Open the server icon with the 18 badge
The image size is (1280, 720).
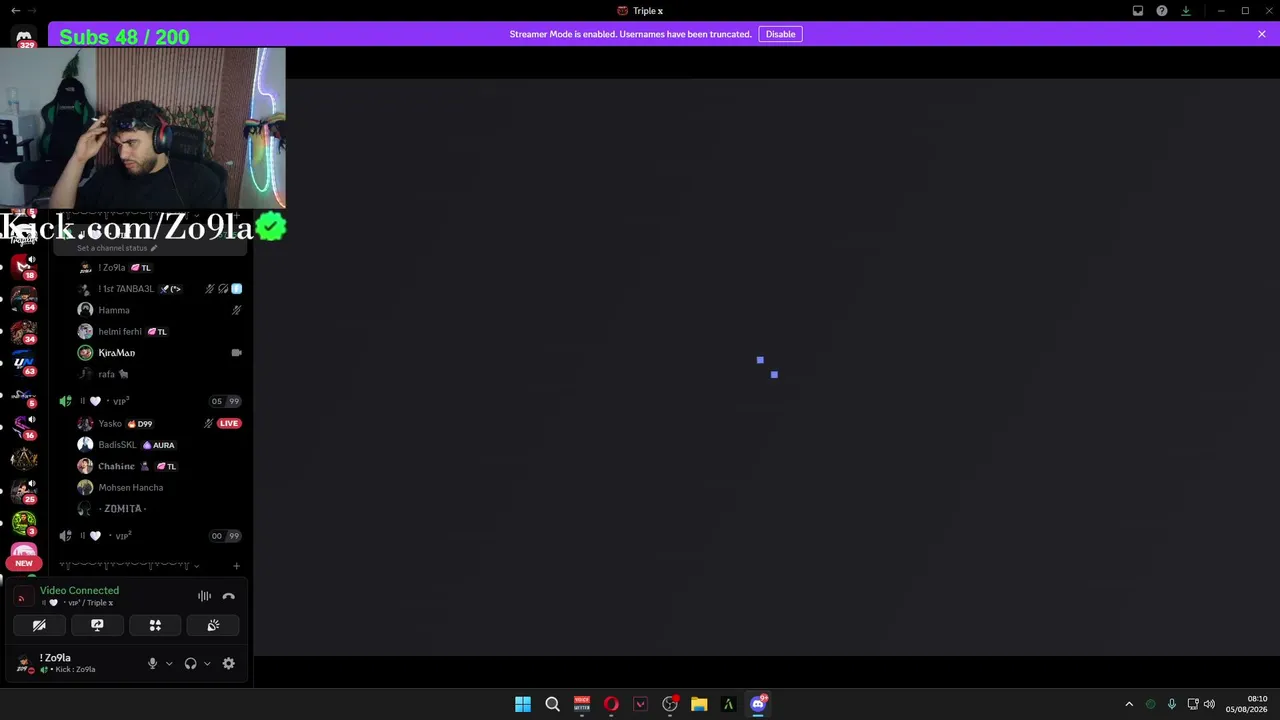[x=24, y=267]
